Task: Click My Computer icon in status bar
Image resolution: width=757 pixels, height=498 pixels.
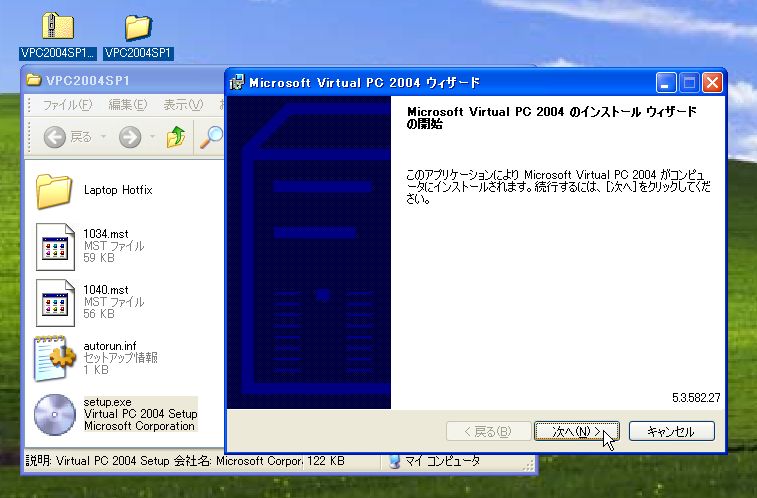Action: pyautogui.click(x=394, y=461)
